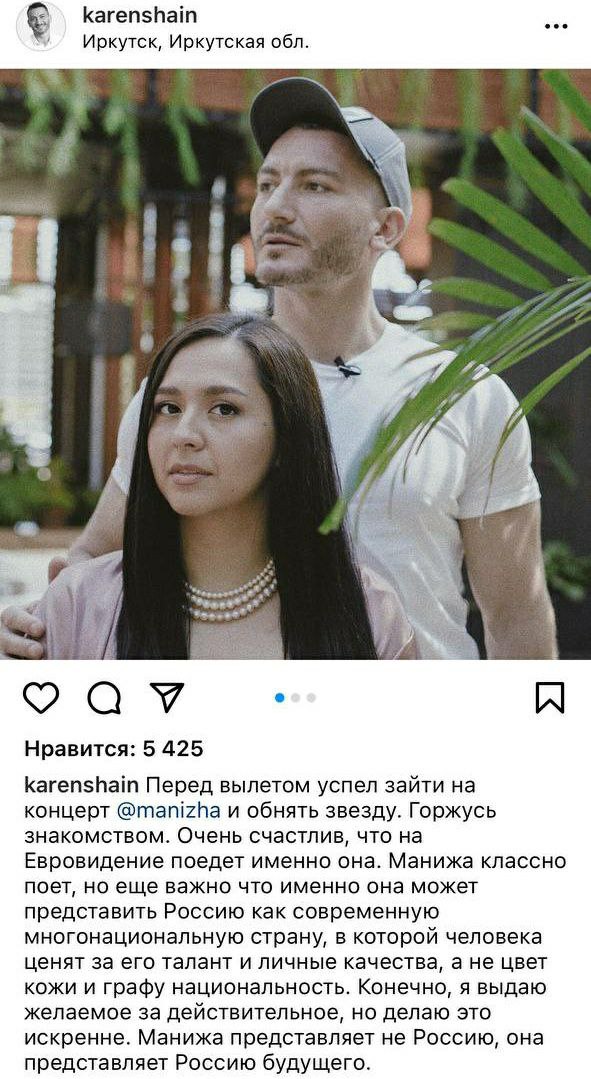Save the post with the bookmark icon
This screenshot has height=1079, width=591.
pyautogui.click(x=550, y=697)
